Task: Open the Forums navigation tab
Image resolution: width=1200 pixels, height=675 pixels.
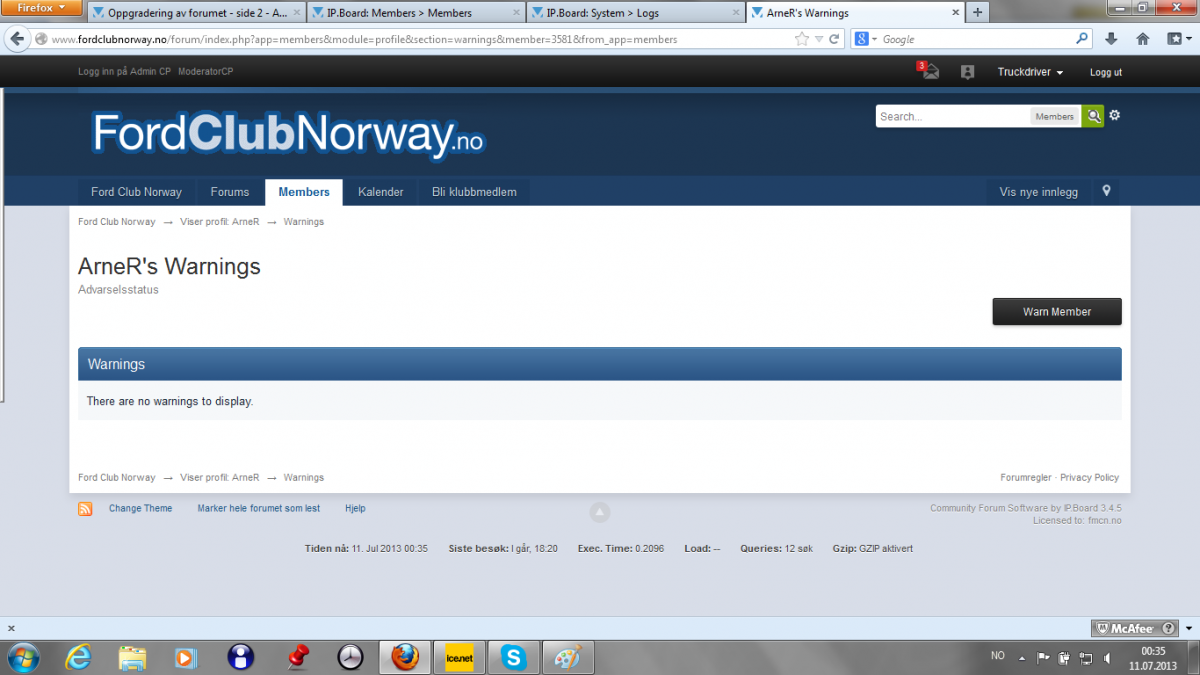Action: pos(229,192)
